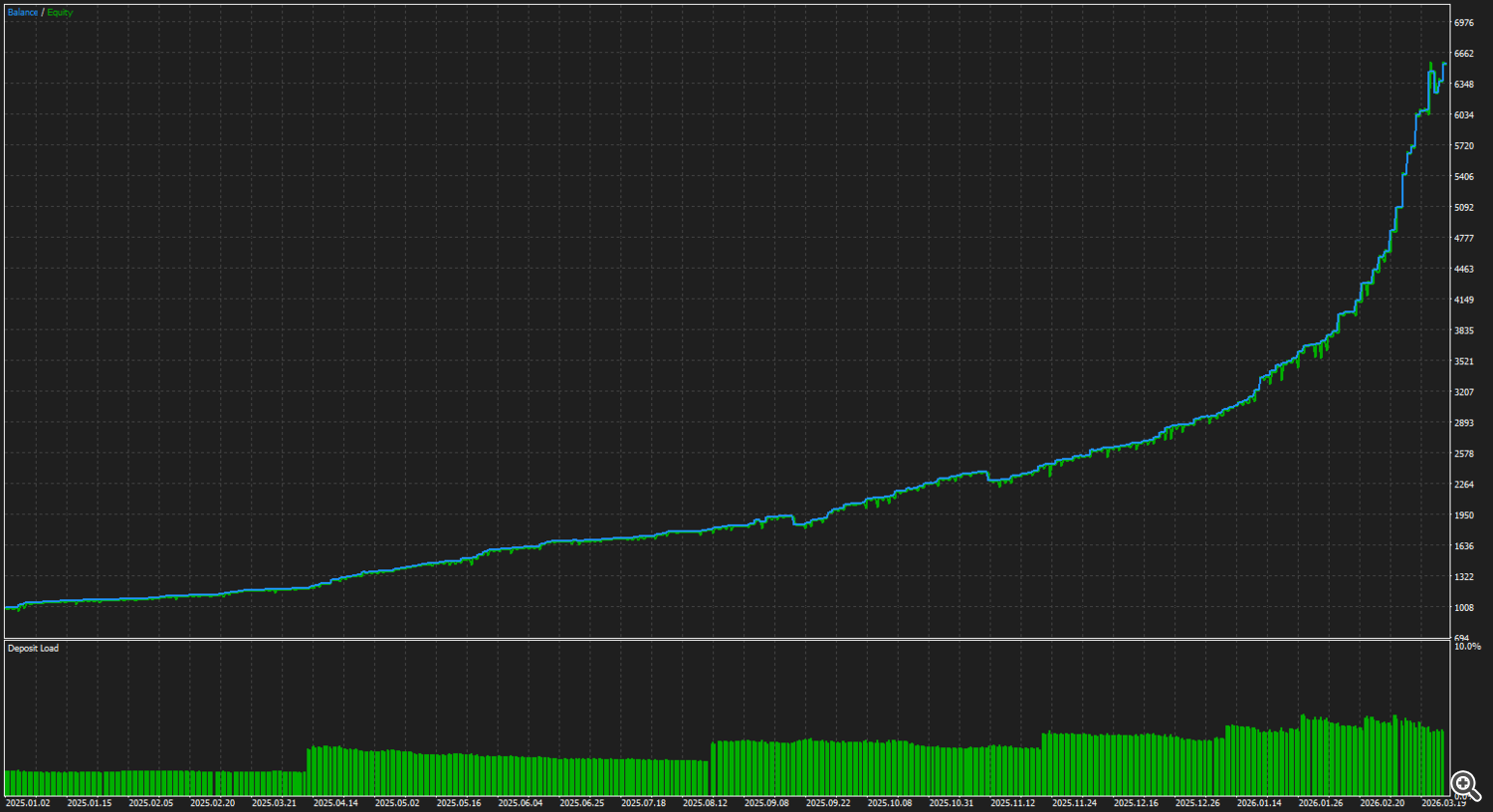This screenshot has height=812, width=1493.
Task: Select the 2026.03.19 date label
Action: [x=1444, y=803]
